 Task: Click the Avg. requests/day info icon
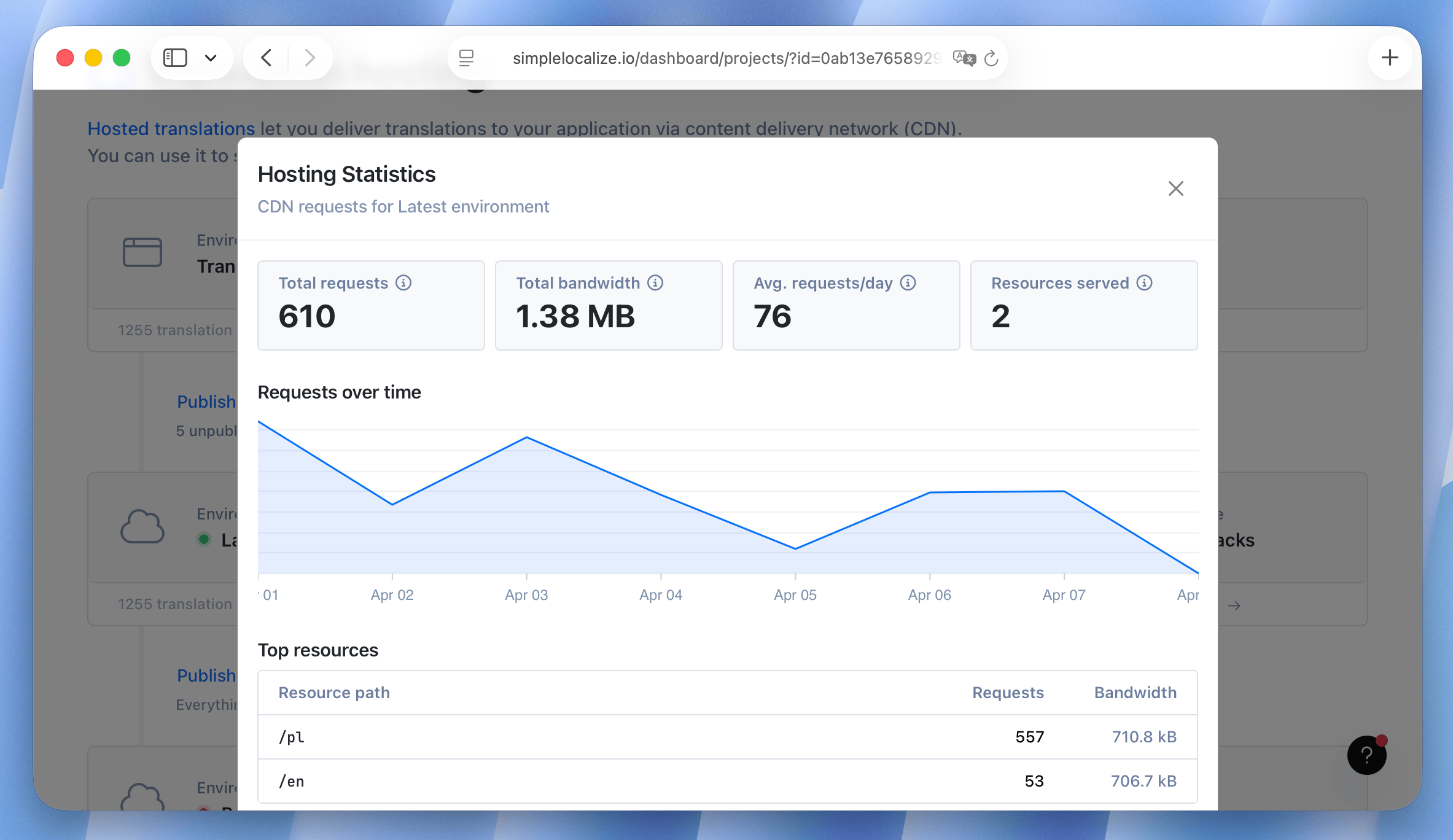[908, 283]
